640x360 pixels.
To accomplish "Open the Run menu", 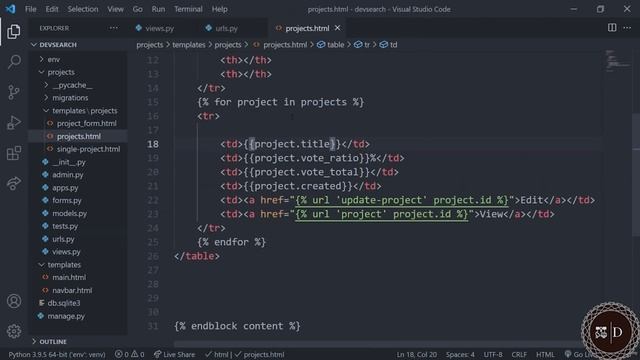I will (x=158, y=9).
